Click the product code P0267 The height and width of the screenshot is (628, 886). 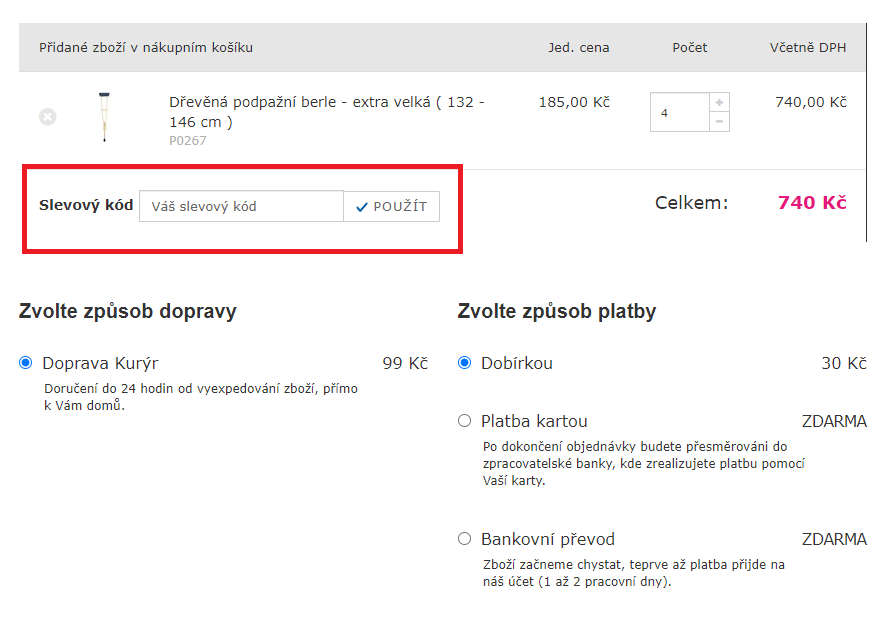coord(188,141)
